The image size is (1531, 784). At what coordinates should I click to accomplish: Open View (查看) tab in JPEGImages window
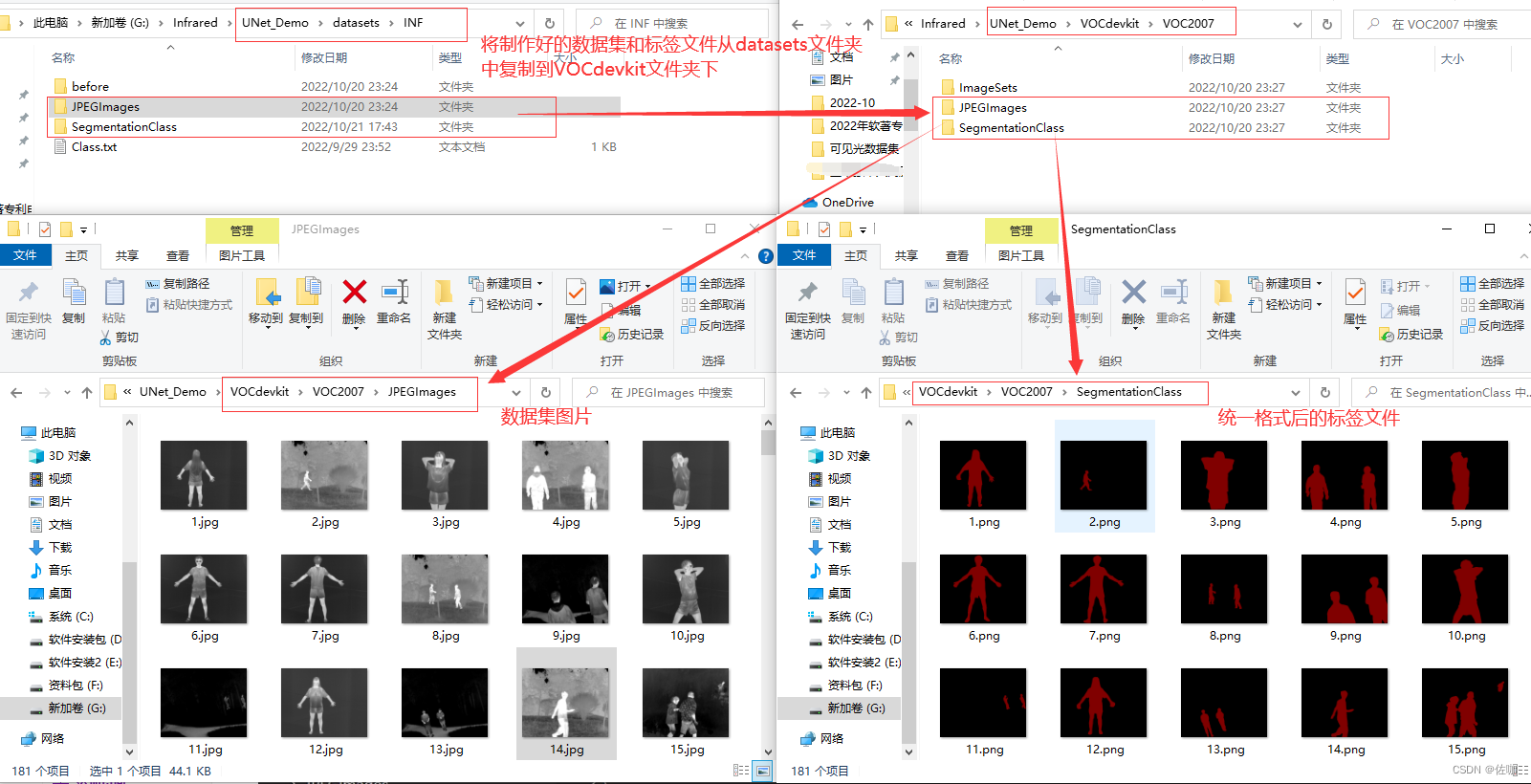(x=178, y=255)
